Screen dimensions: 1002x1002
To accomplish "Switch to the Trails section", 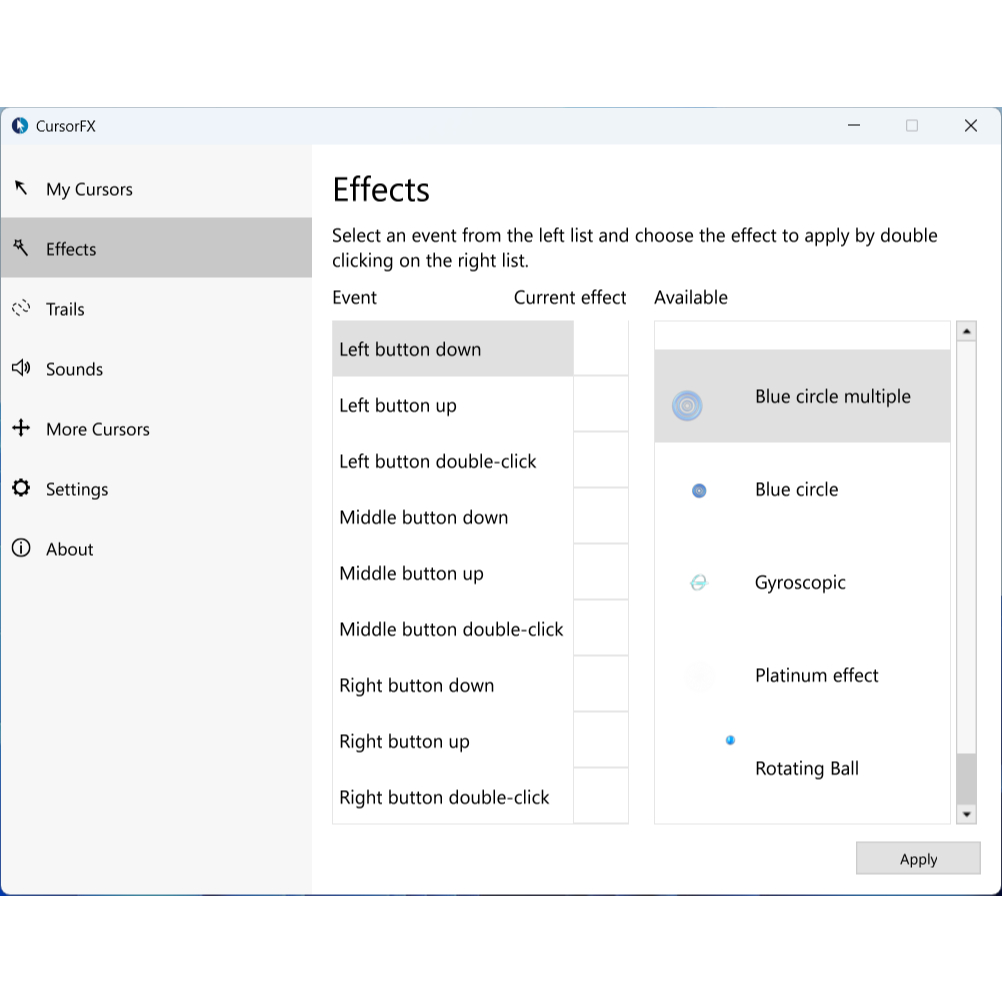I will pyautogui.click(x=65, y=309).
